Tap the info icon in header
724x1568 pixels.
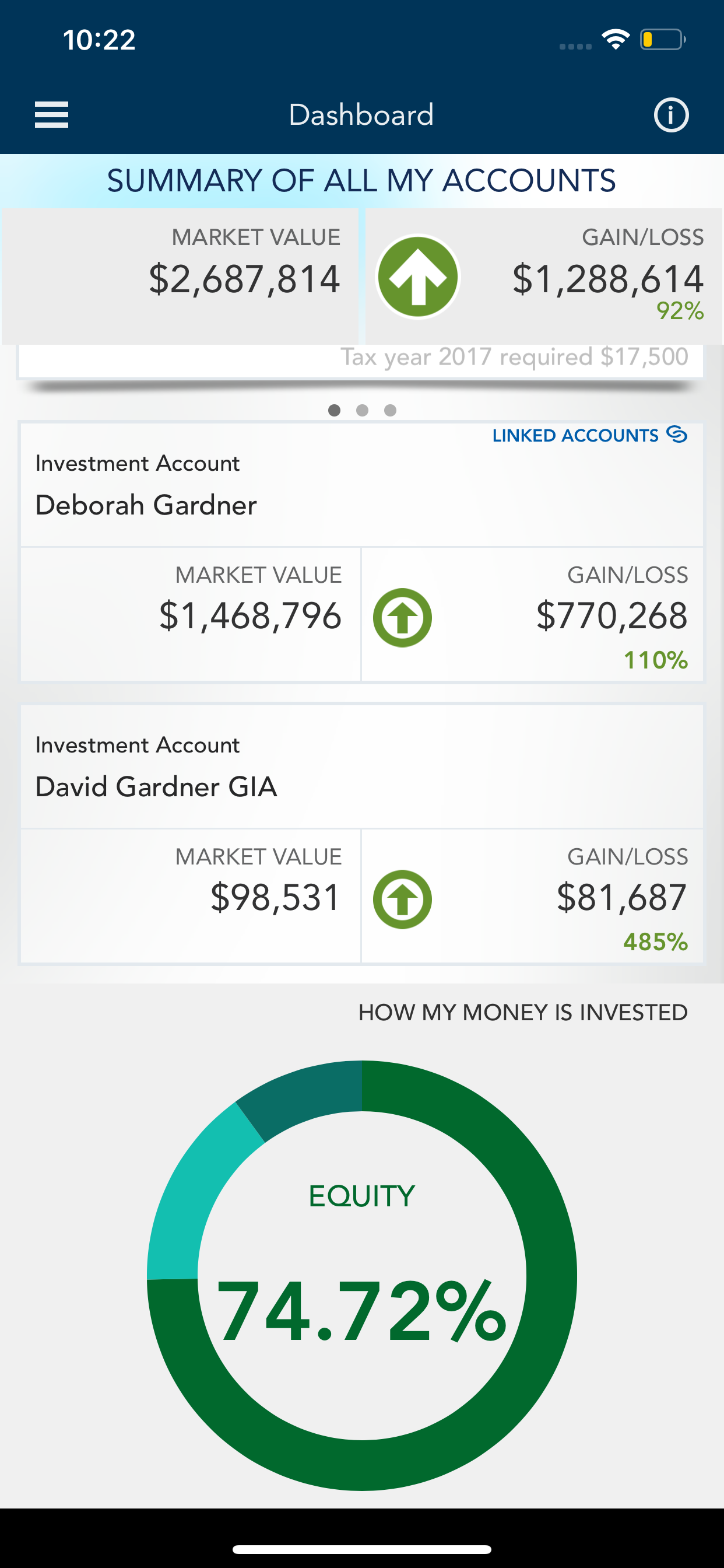pos(671,115)
